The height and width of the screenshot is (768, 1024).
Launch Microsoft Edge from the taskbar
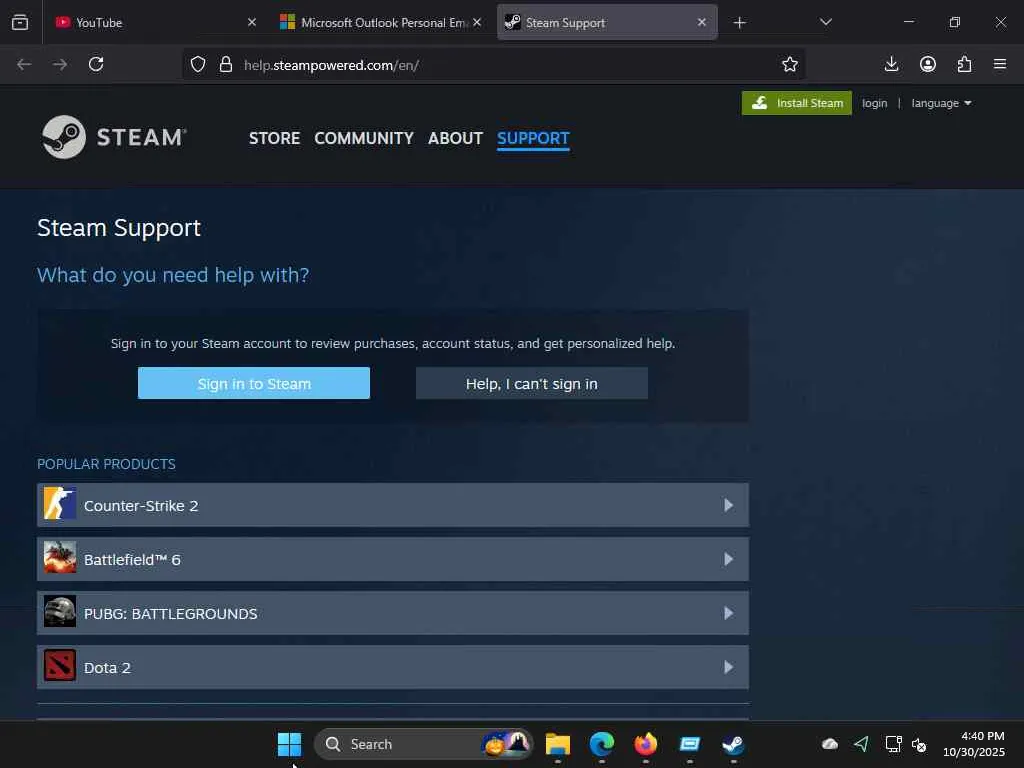601,744
